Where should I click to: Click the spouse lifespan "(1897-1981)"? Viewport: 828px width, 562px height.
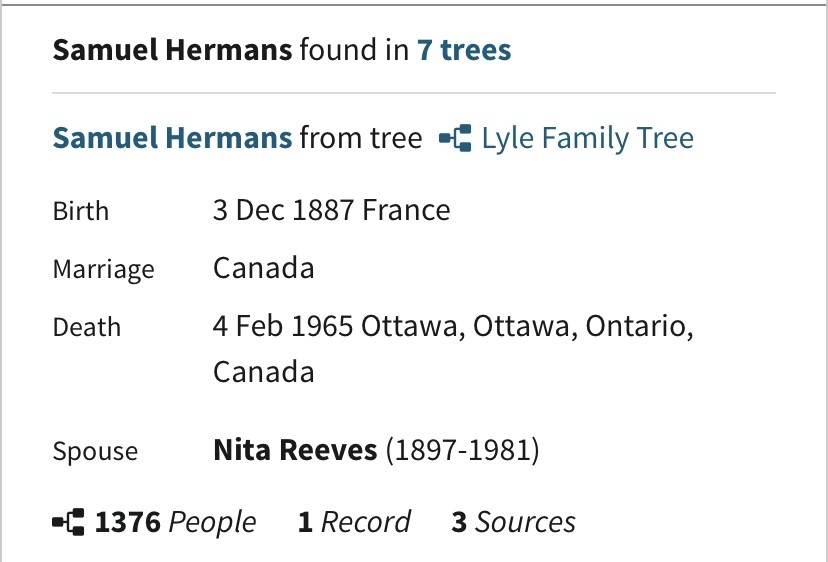click(x=462, y=450)
